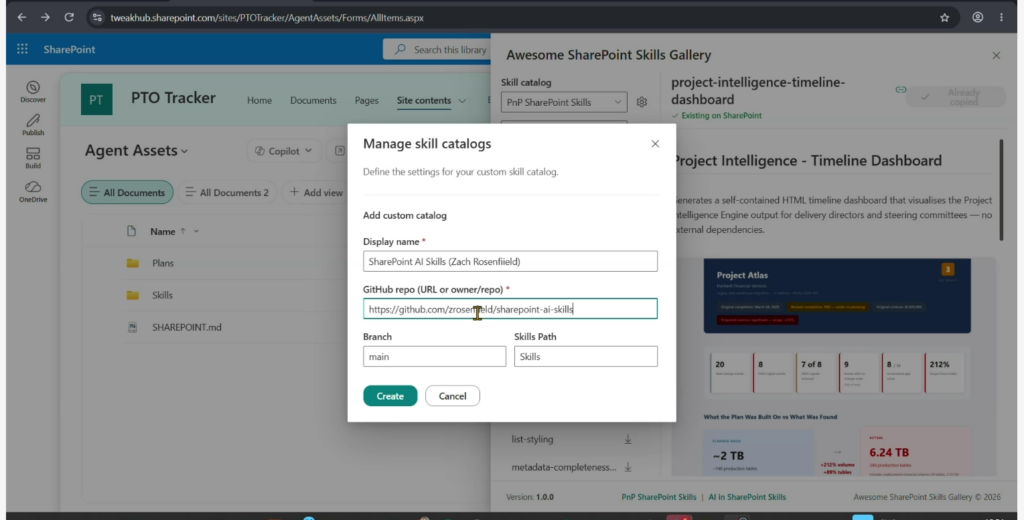Select the list-styling skill entry
This screenshot has height=520, width=1024.
pos(532,439)
